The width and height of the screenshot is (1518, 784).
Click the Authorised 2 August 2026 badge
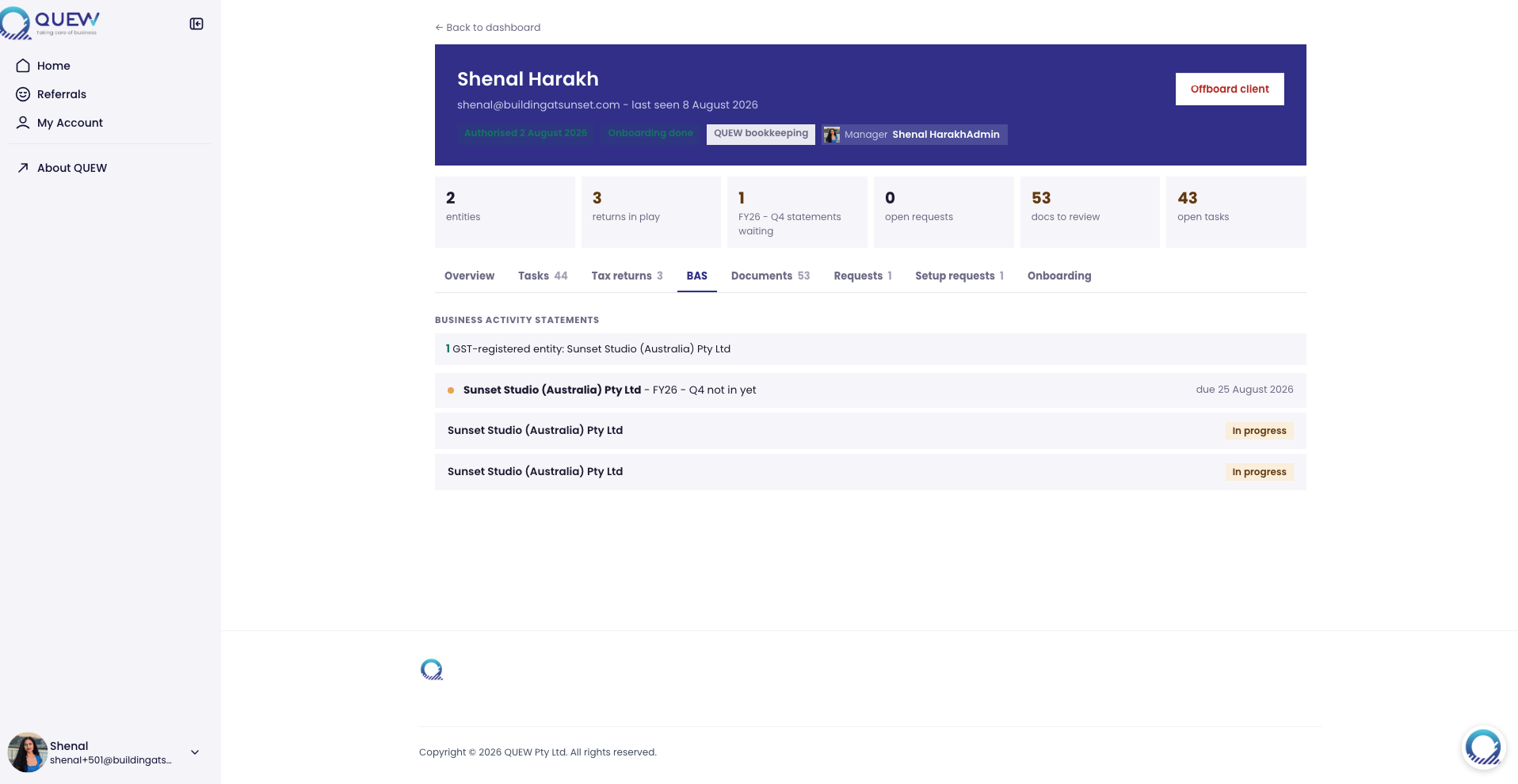(x=525, y=133)
